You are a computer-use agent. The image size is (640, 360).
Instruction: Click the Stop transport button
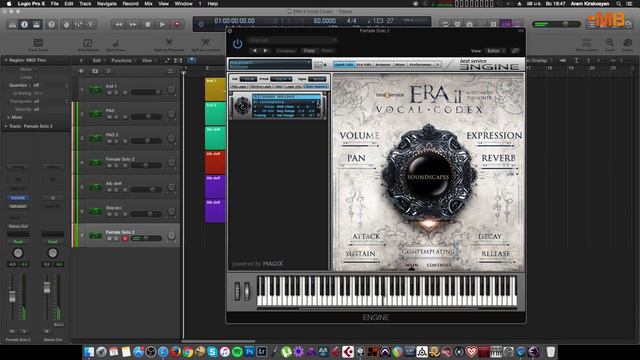pyautogui.click(x=148, y=24)
